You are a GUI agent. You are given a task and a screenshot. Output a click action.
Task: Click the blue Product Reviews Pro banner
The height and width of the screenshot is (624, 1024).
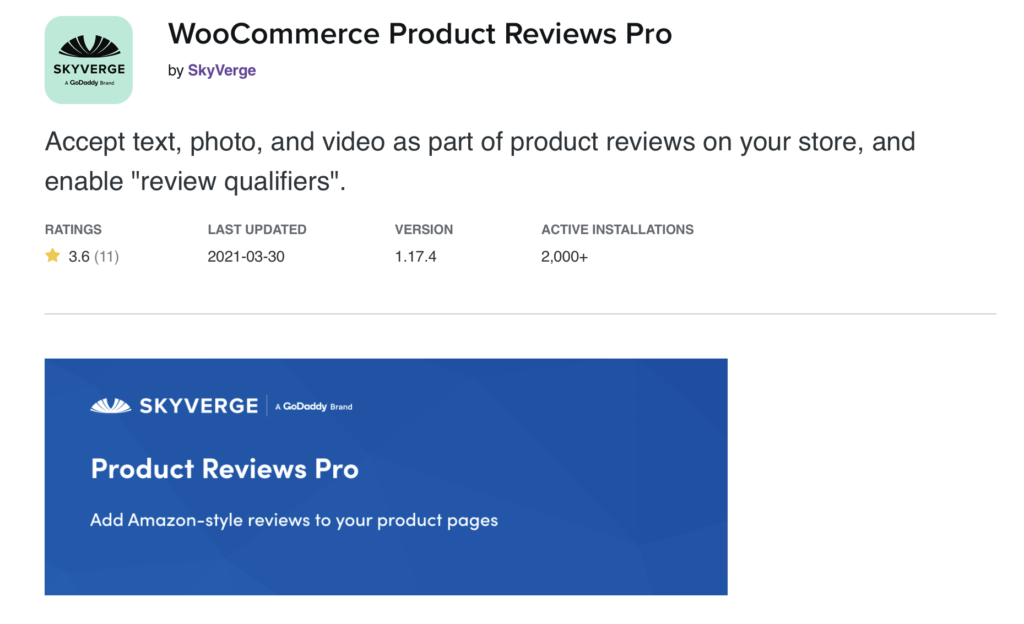(x=386, y=476)
